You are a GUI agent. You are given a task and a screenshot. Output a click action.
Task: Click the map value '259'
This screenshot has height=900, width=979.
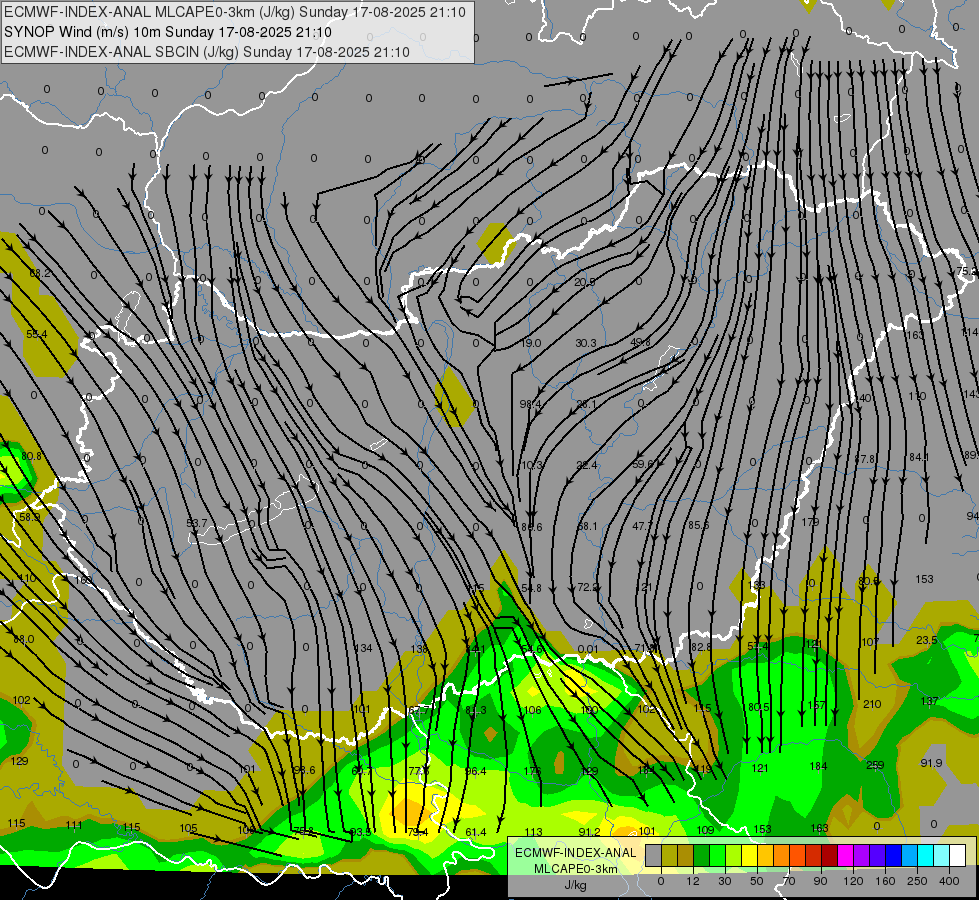click(875, 765)
